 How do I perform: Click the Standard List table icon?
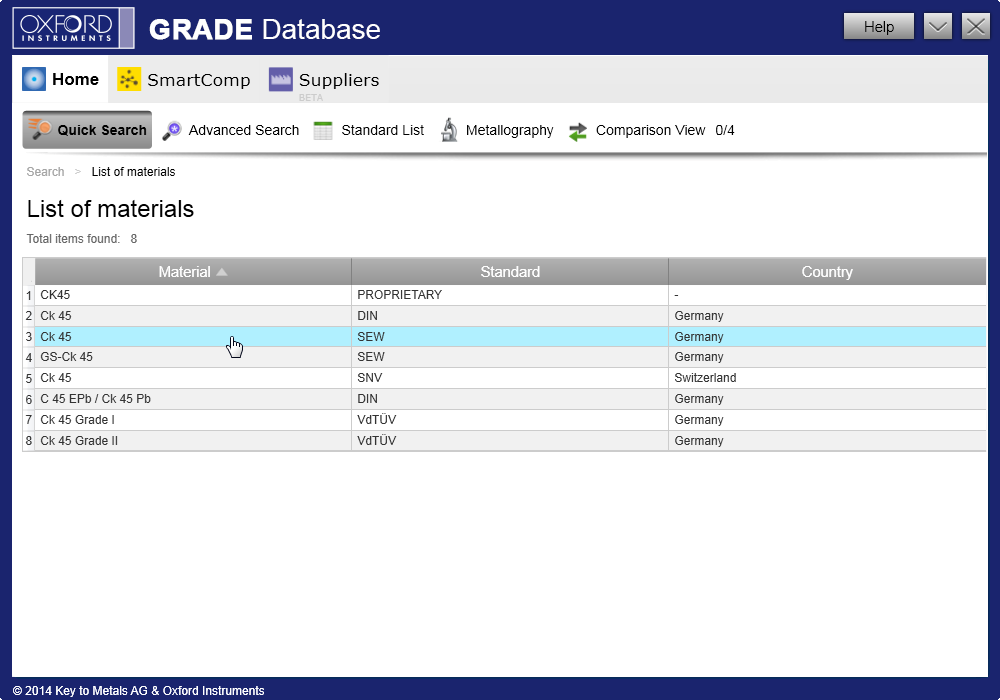323,131
